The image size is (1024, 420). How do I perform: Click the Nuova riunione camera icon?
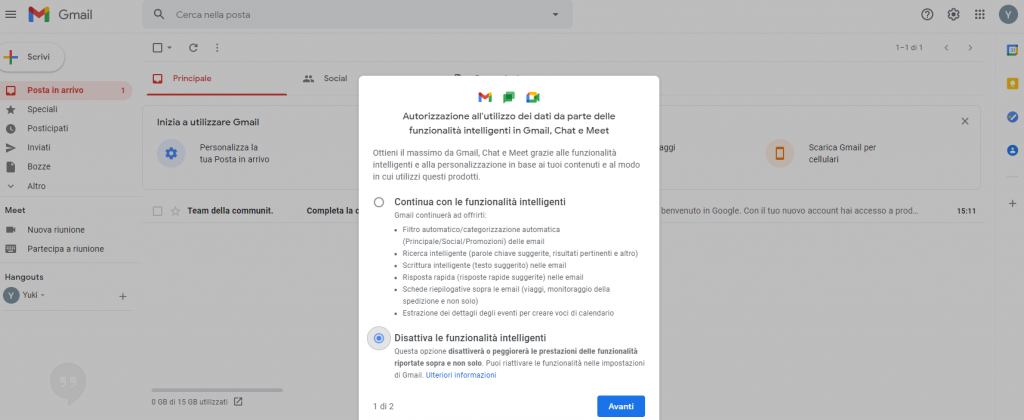pos(10,230)
